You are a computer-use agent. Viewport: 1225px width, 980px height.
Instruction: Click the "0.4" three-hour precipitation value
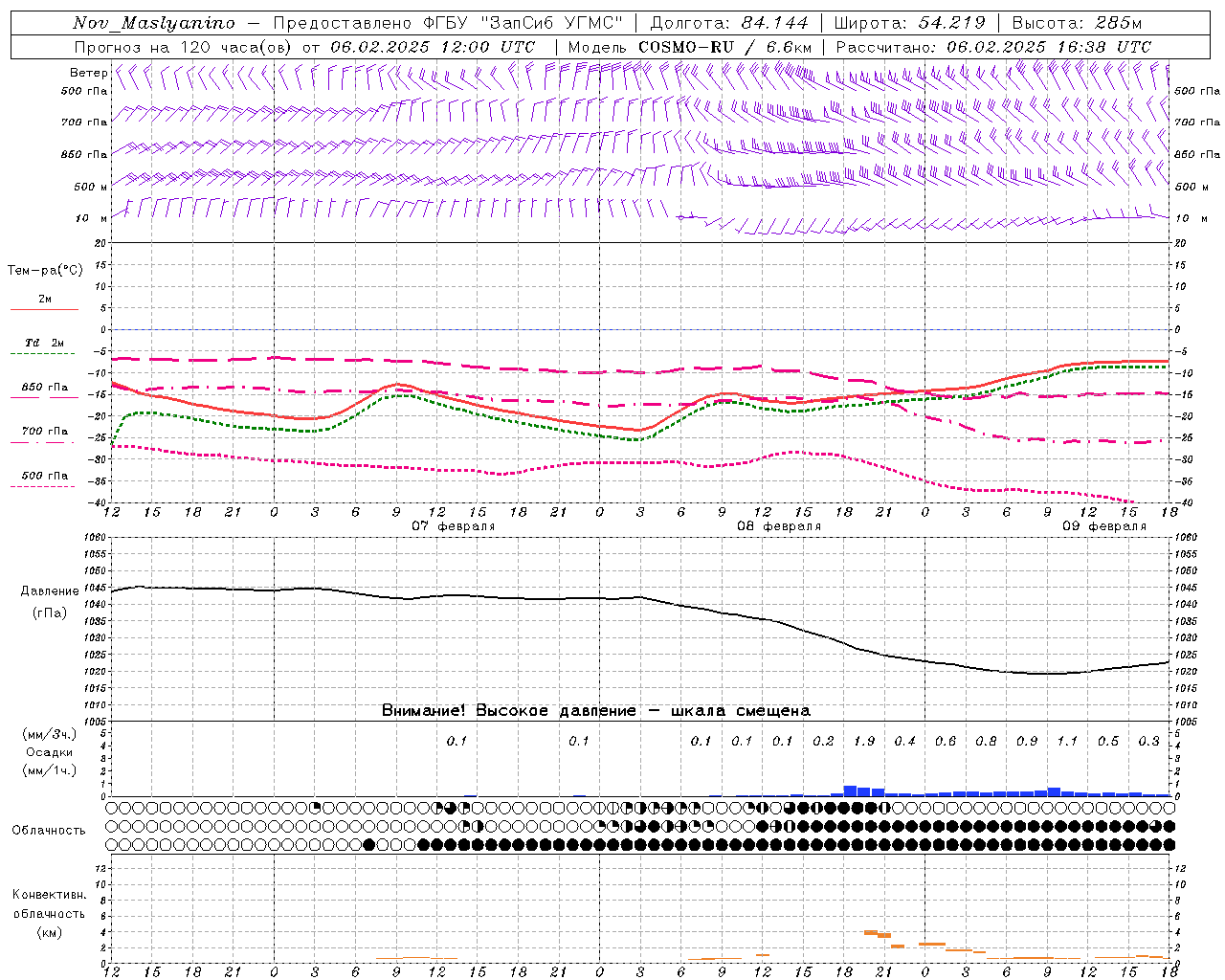904,741
